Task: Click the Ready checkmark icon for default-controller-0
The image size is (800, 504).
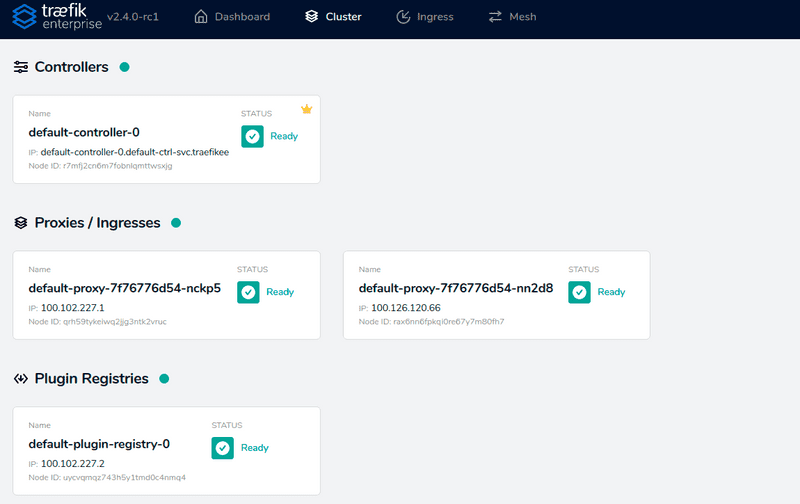Action: [253, 136]
